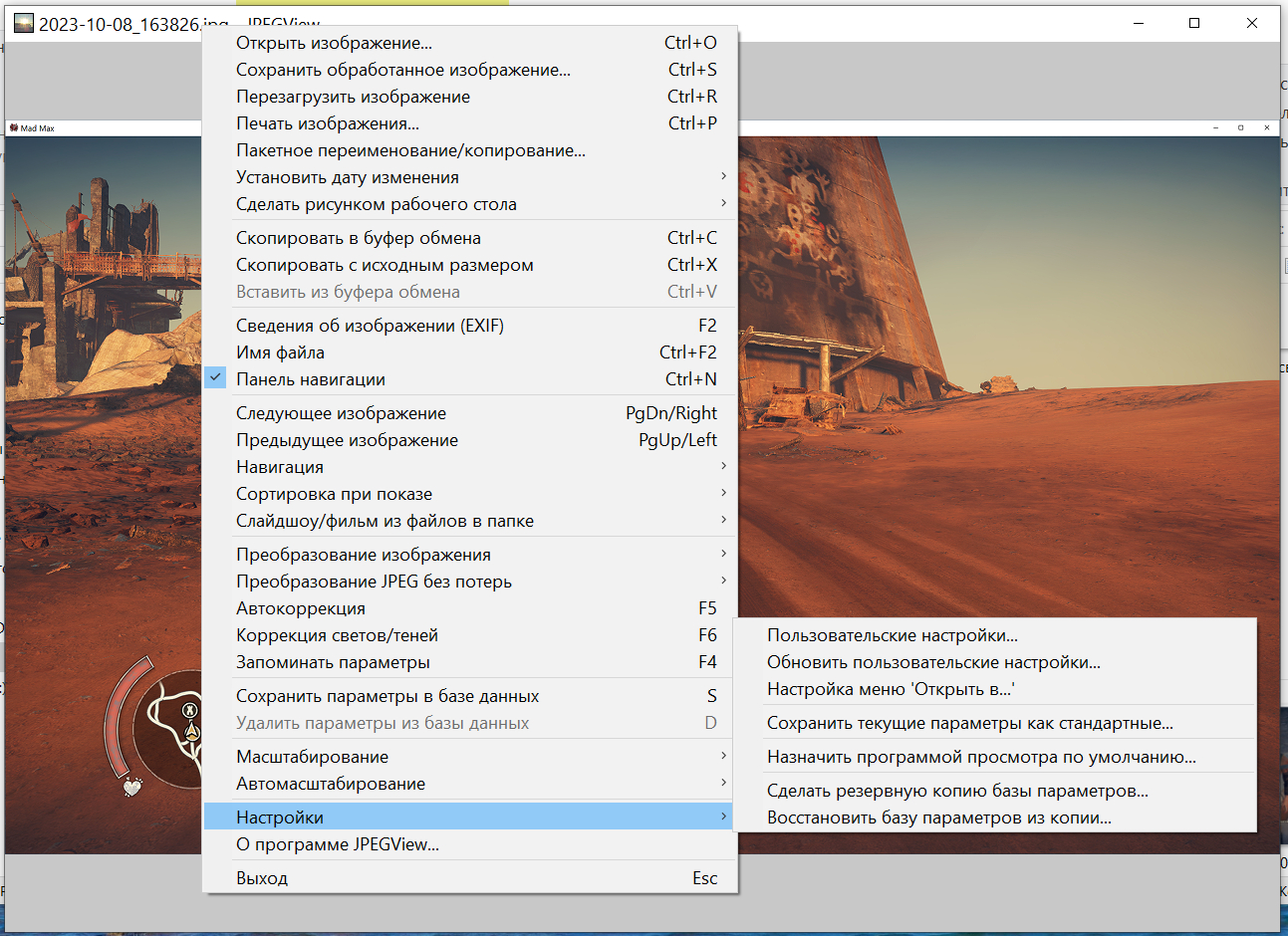Expand the Навигация submenu
Screen dimensions: 1288x936
click(x=469, y=467)
